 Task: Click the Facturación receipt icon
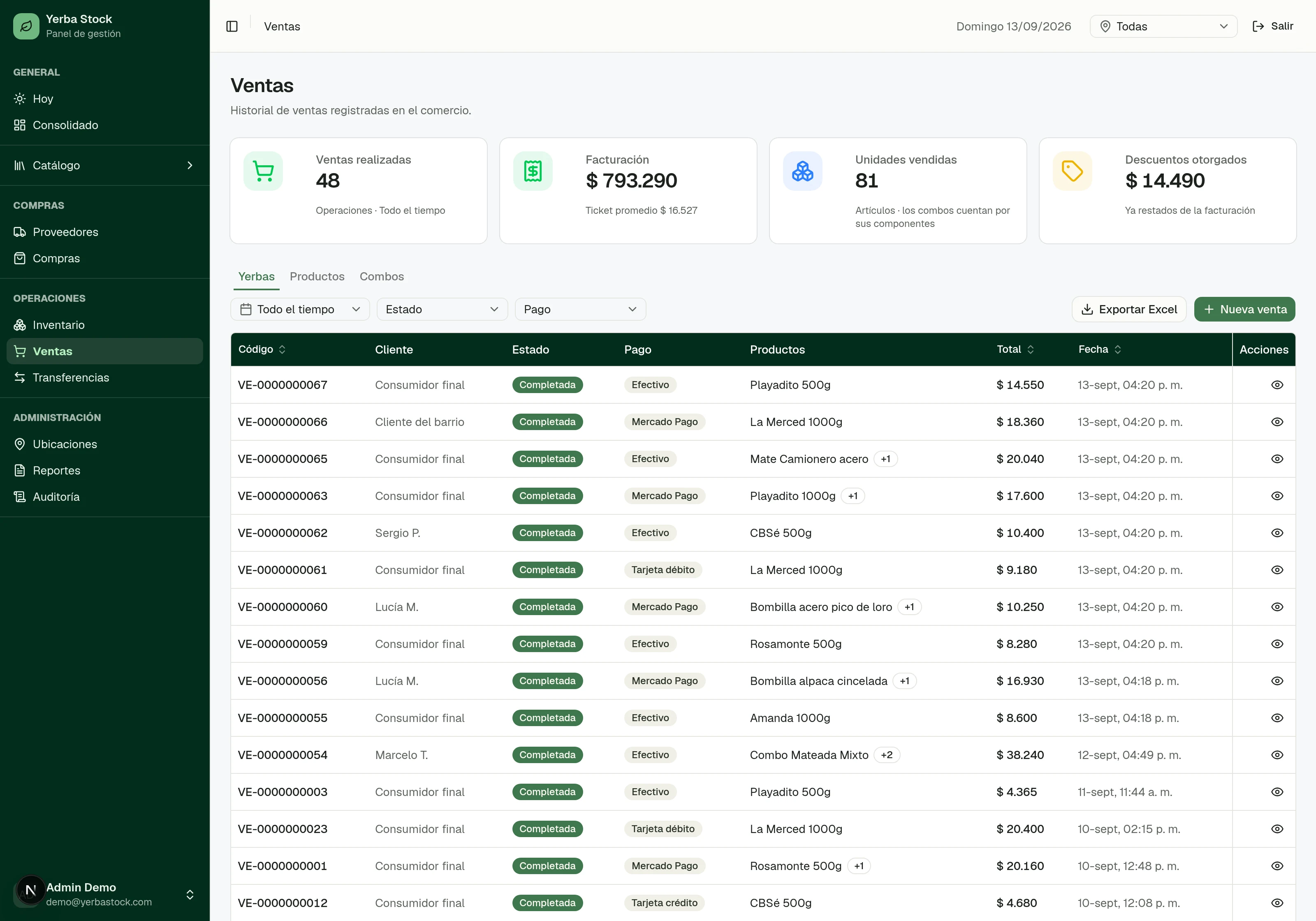click(533, 171)
